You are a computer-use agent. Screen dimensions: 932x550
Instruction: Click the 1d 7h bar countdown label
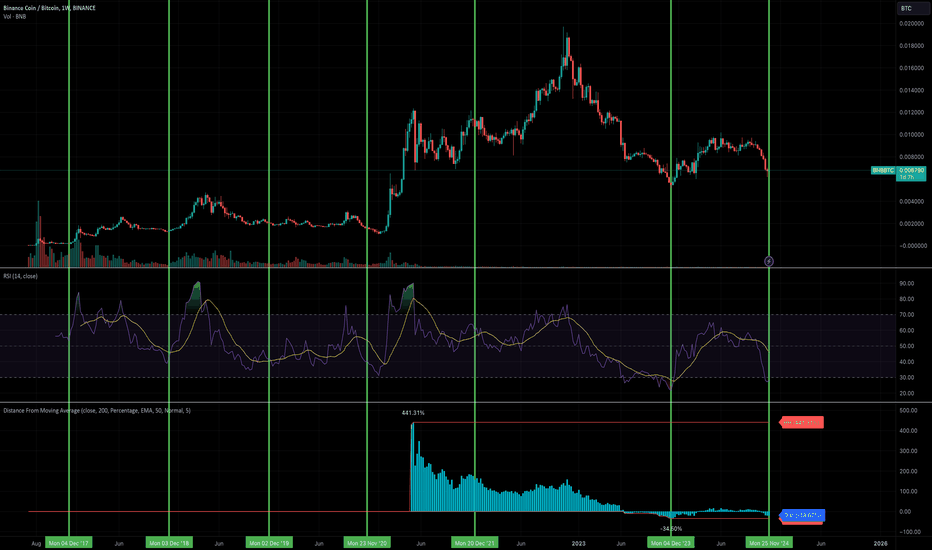pyautogui.click(x=907, y=177)
